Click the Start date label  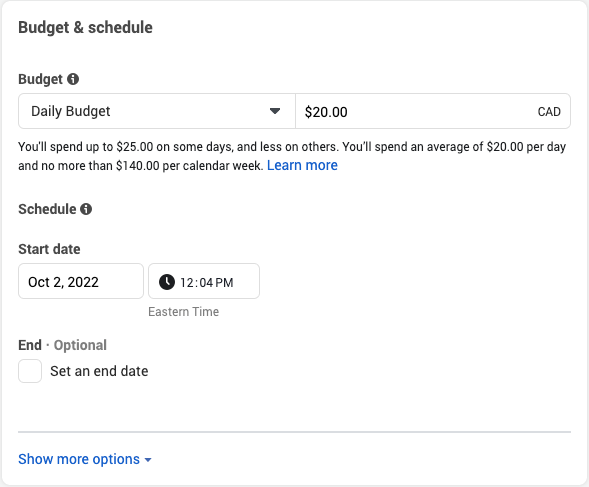49,249
